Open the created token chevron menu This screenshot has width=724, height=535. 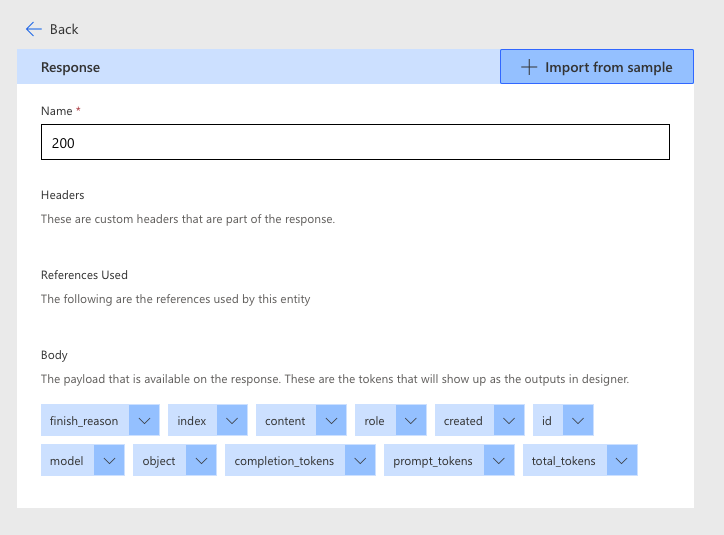click(509, 421)
